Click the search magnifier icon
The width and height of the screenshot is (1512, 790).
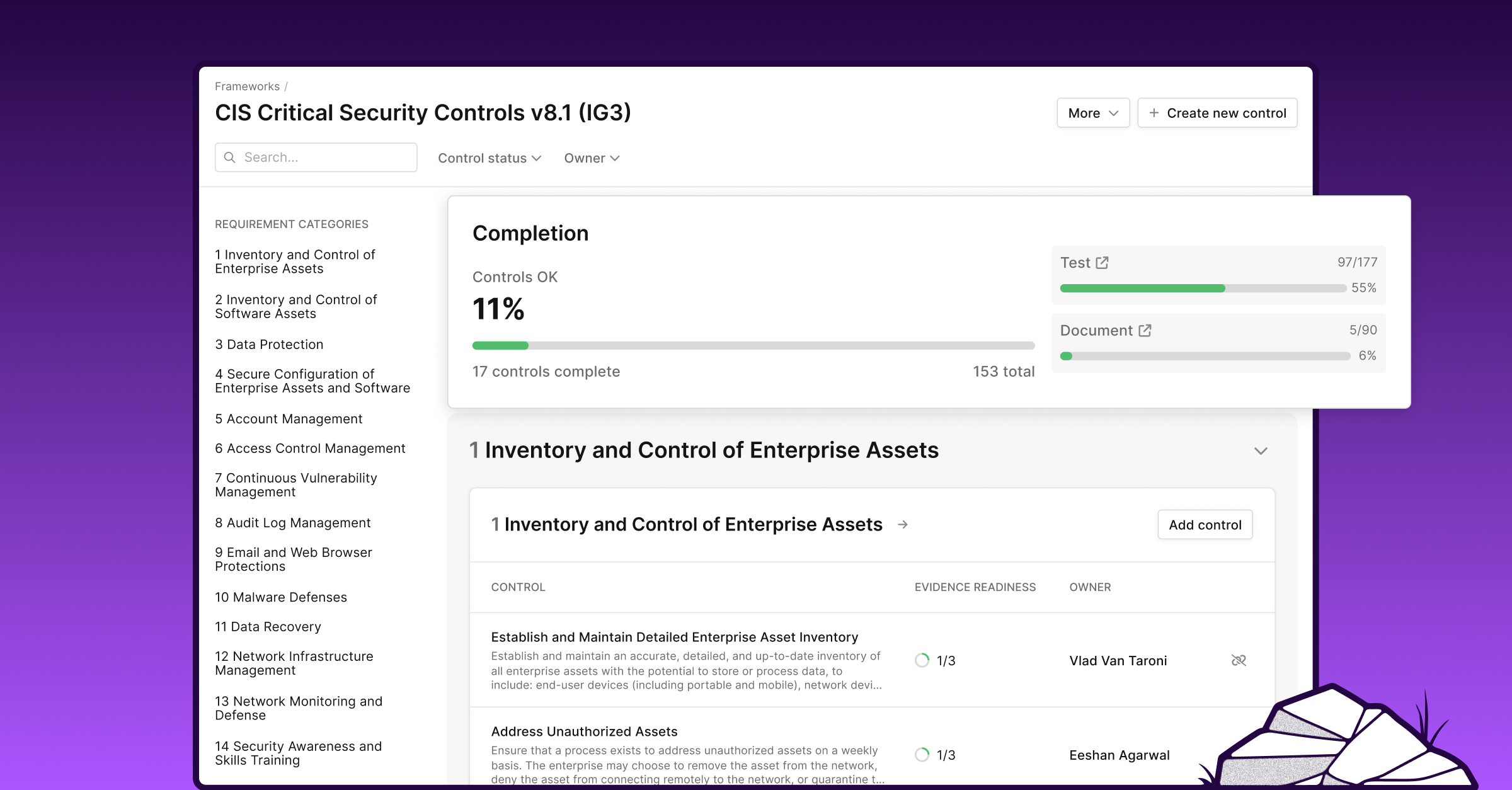coord(230,157)
